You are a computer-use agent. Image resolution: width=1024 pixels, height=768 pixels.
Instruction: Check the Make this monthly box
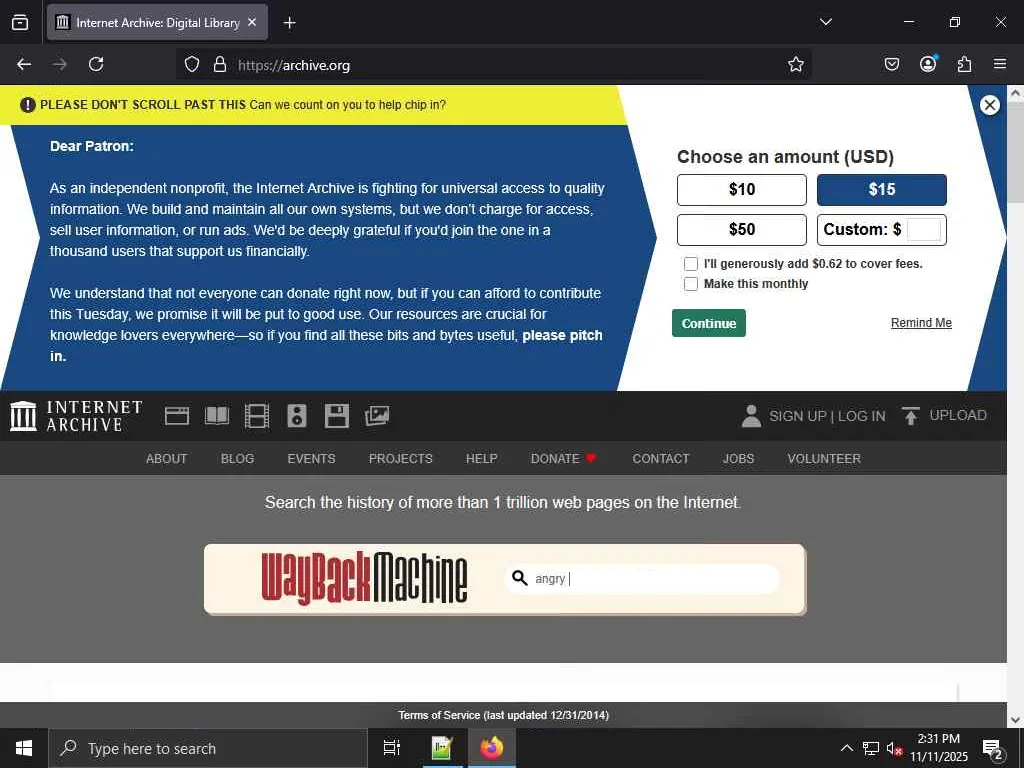coord(691,284)
